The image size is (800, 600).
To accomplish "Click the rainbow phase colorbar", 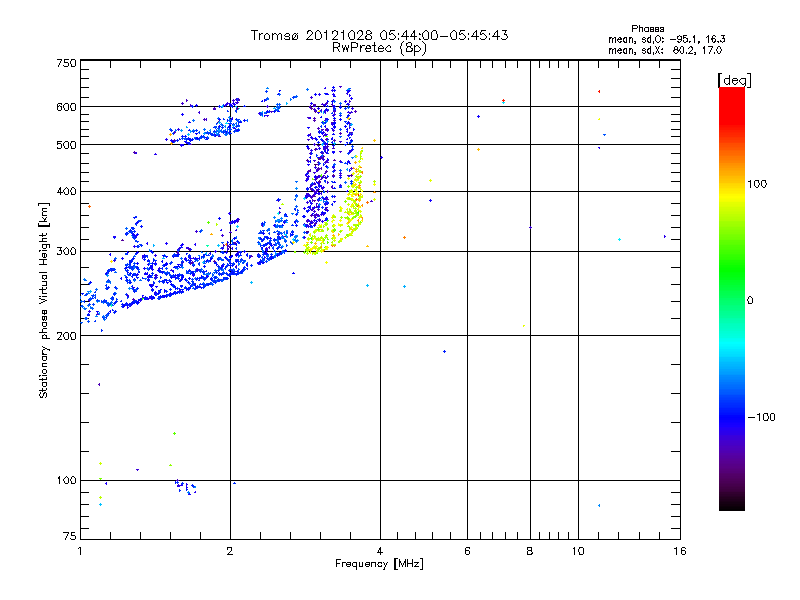I will (x=732, y=299).
